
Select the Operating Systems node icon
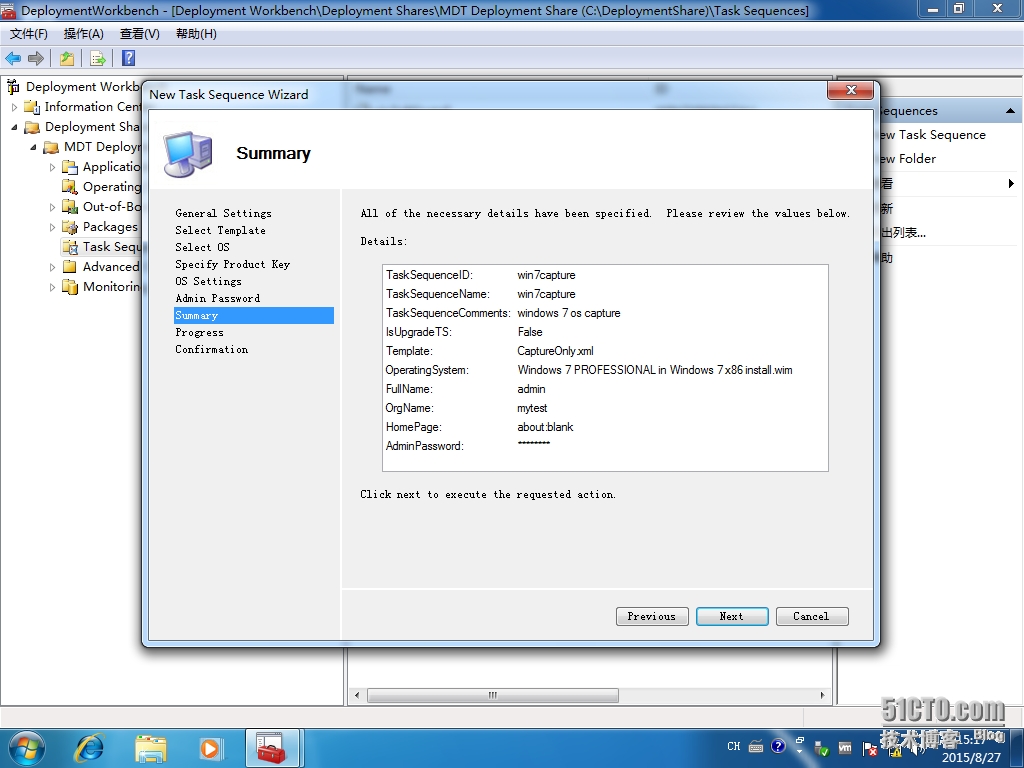coord(70,187)
